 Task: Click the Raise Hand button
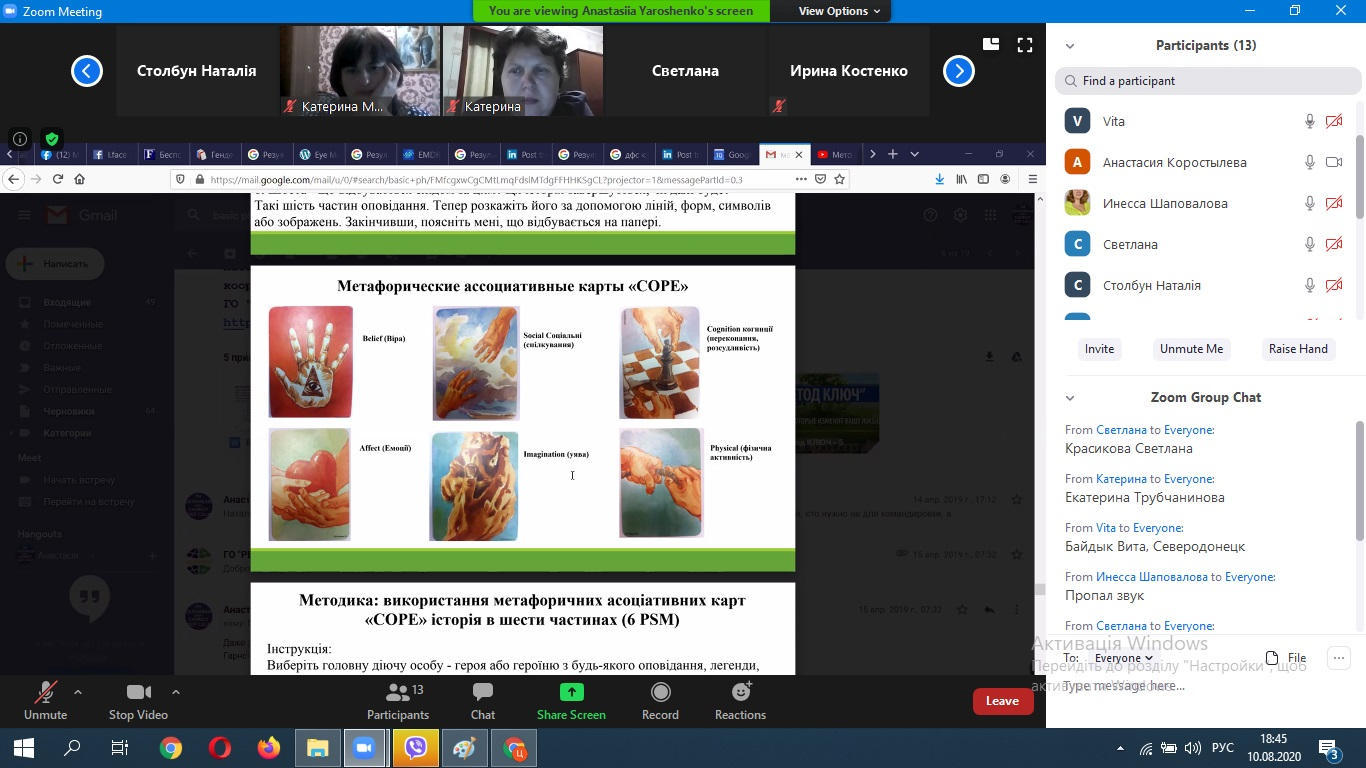(1298, 349)
